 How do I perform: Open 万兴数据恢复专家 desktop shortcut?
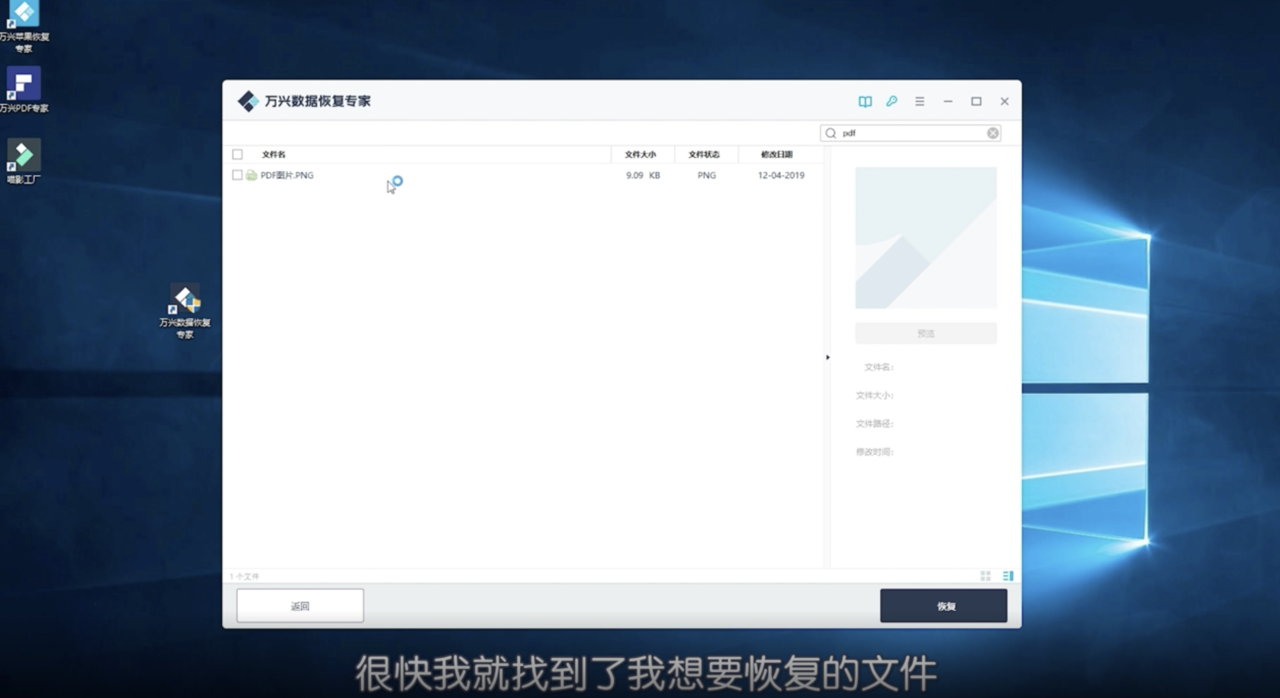tap(185, 312)
